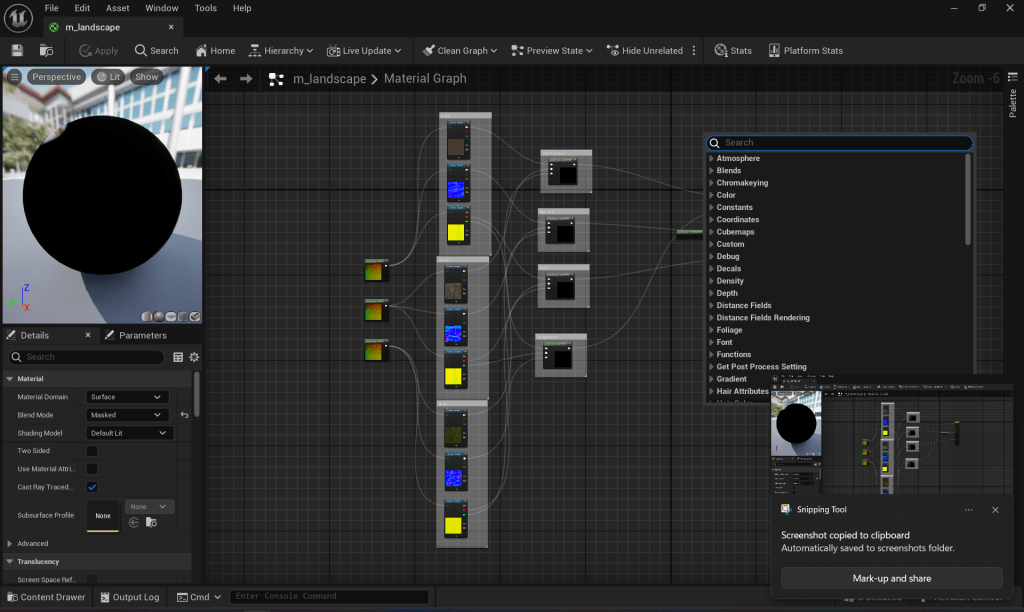Click the Details panel settings gear icon
This screenshot has width=1024, height=612.
194,357
